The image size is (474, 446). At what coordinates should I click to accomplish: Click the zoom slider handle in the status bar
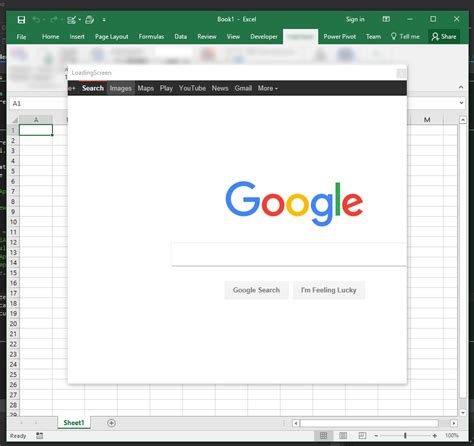point(405,436)
